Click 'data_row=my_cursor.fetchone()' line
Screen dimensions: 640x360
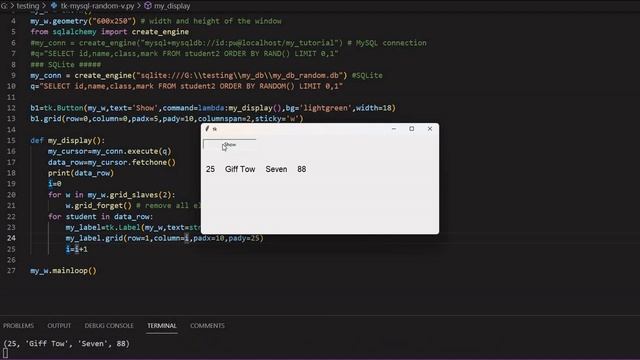point(112,162)
